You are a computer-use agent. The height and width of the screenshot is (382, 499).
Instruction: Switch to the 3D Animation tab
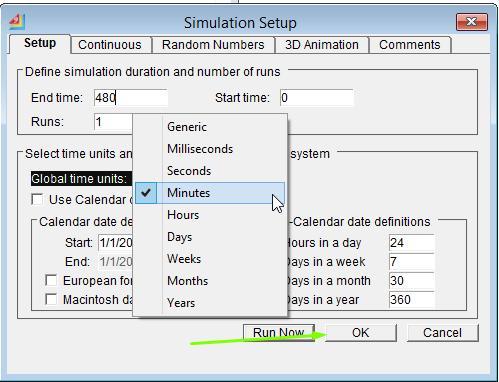tap(322, 45)
